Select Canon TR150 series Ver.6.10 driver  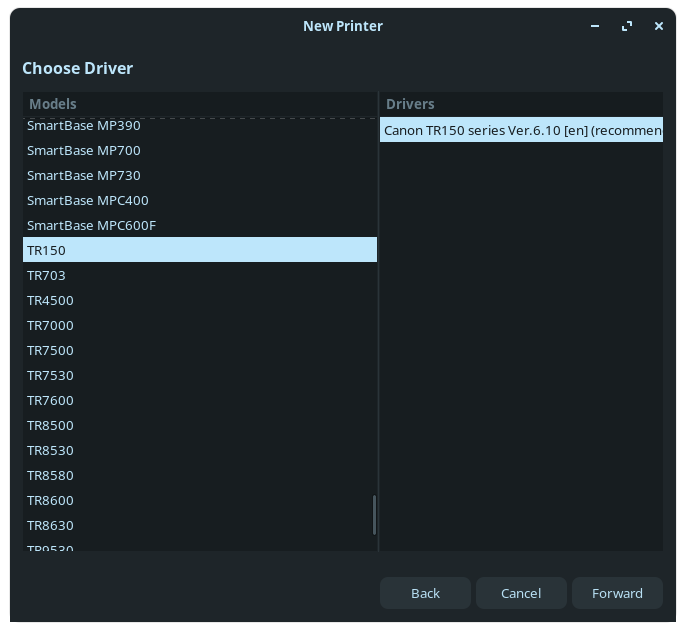(x=521, y=130)
